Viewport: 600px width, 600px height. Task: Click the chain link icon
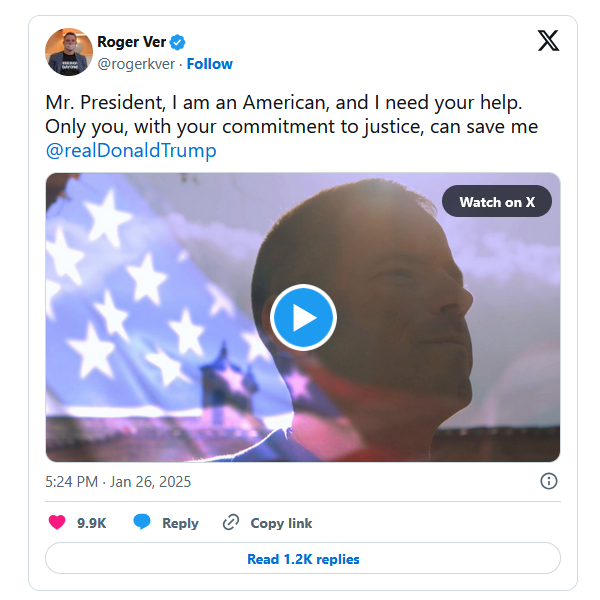pyautogui.click(x=231, y=523)
